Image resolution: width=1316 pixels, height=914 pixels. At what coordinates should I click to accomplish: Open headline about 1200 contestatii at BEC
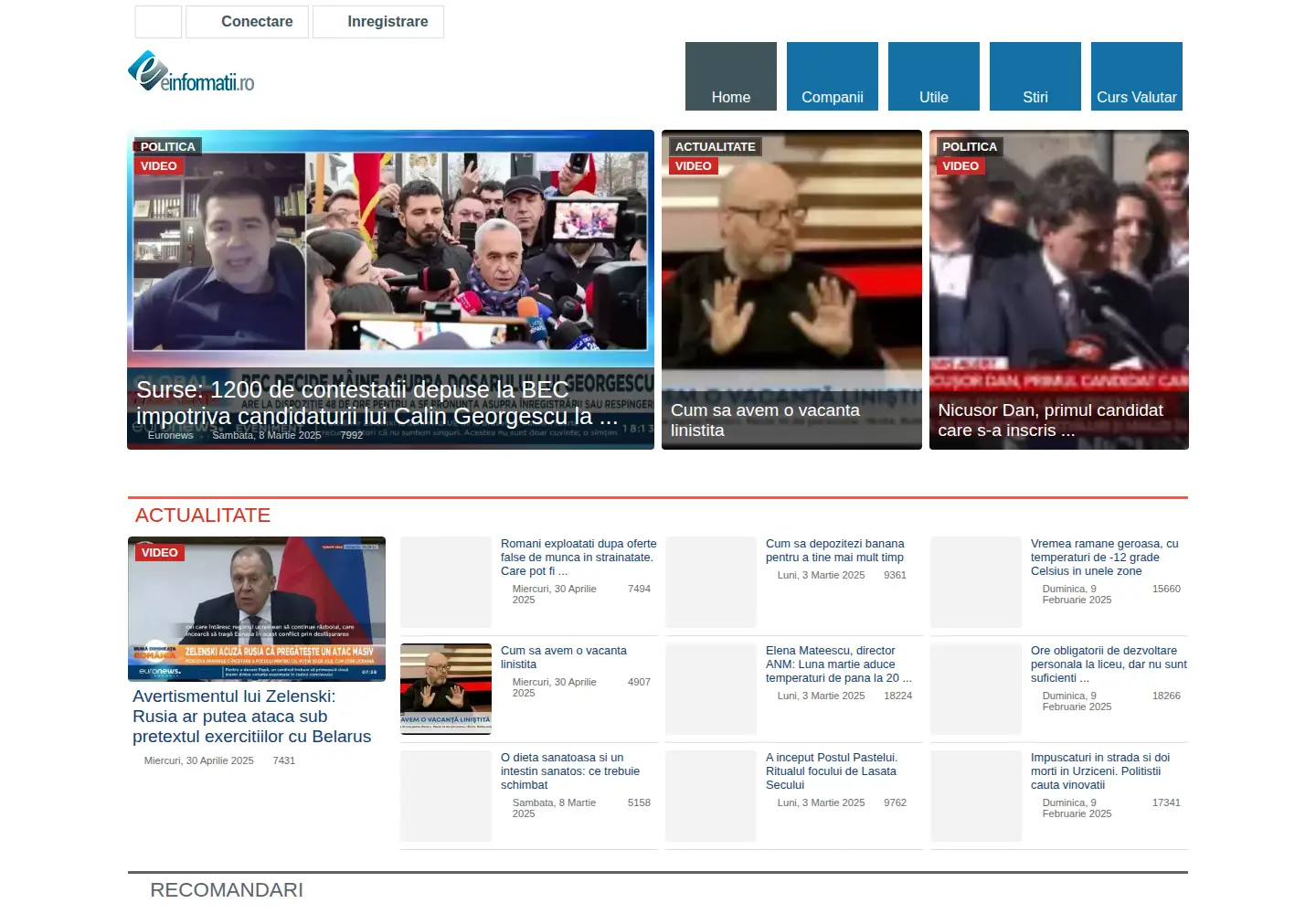tap(377, 403)
